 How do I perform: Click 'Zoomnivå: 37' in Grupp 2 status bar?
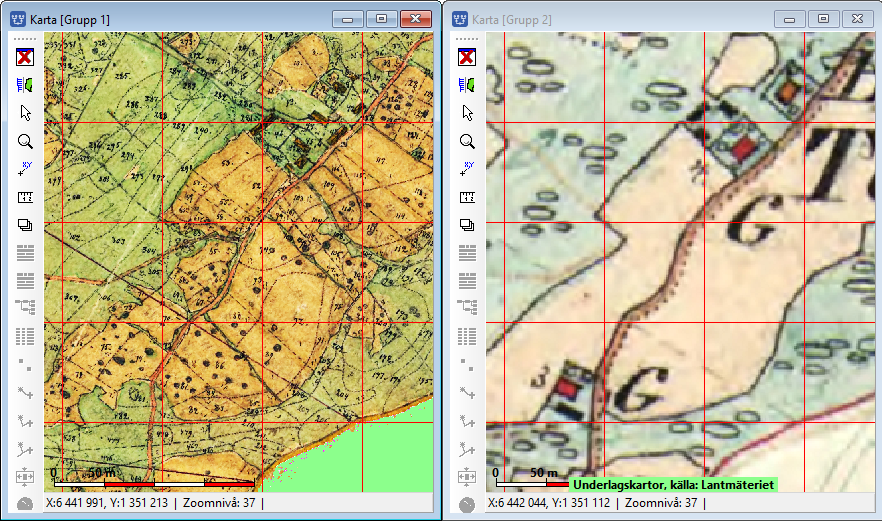pyautogui.click(x=661, y=502)
